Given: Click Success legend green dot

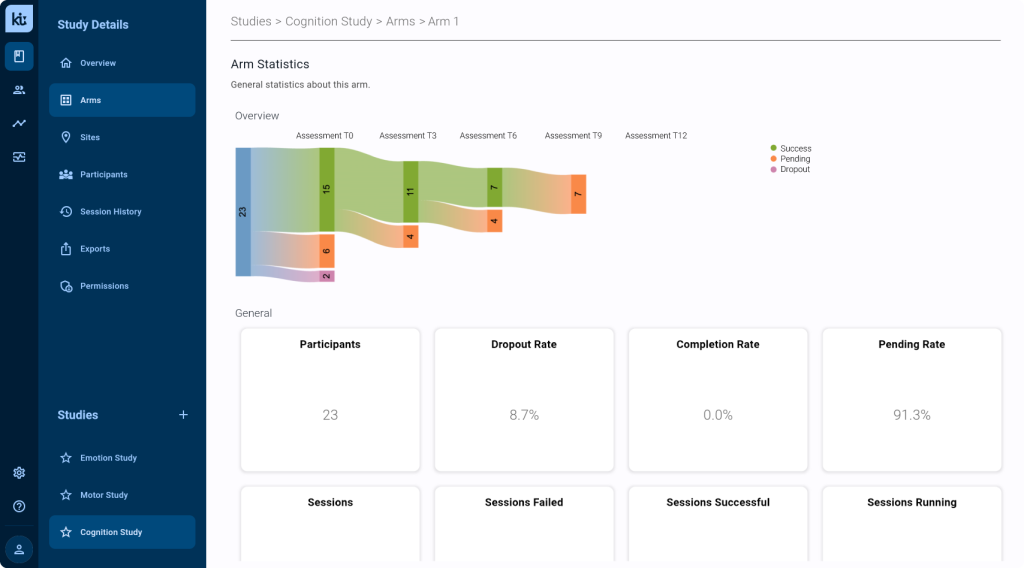Looking at the screenshot, I should pos(774,148).
